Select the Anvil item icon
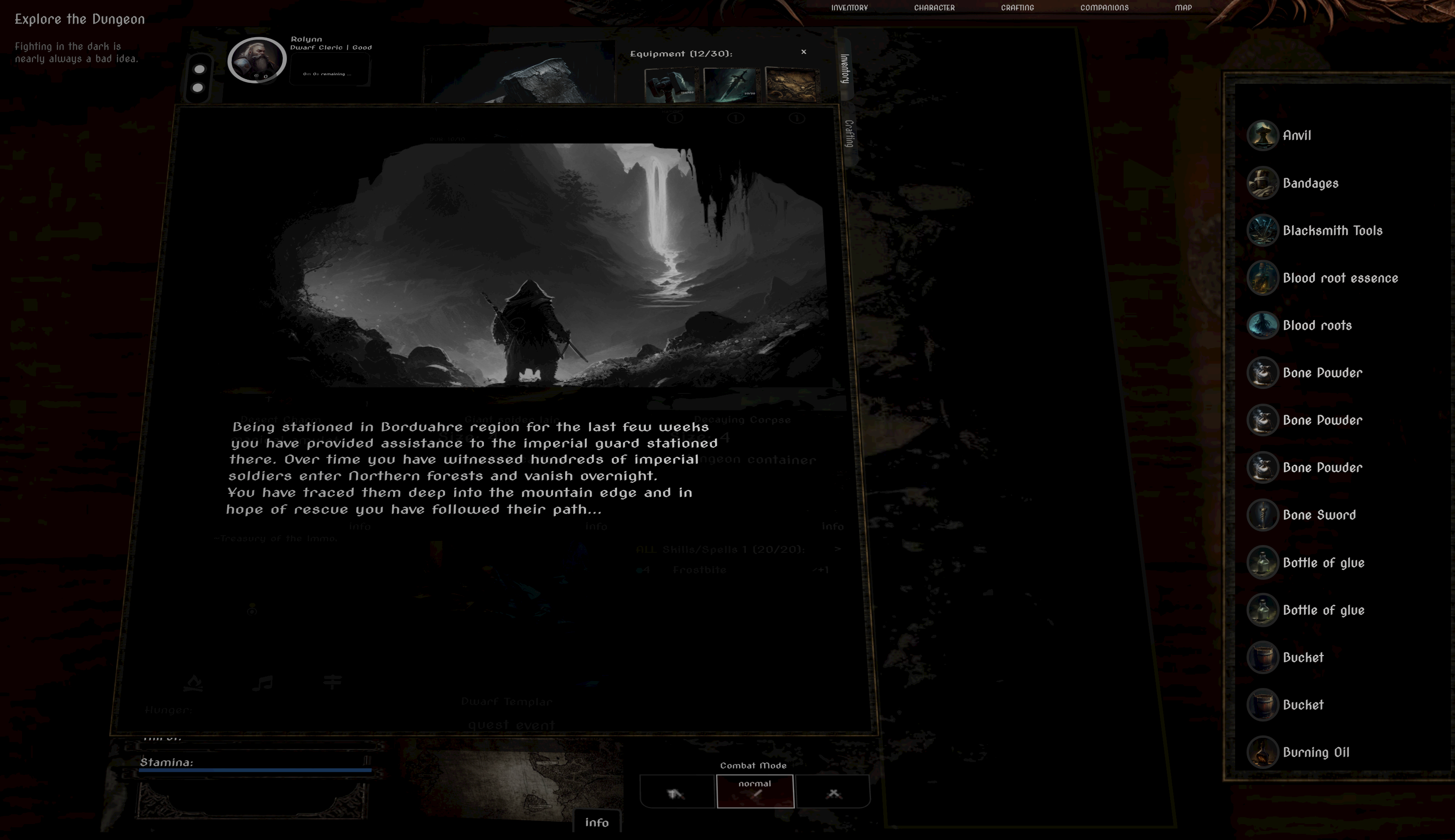The height and width of the screenshot is (840, 1455). point(1262,136)
